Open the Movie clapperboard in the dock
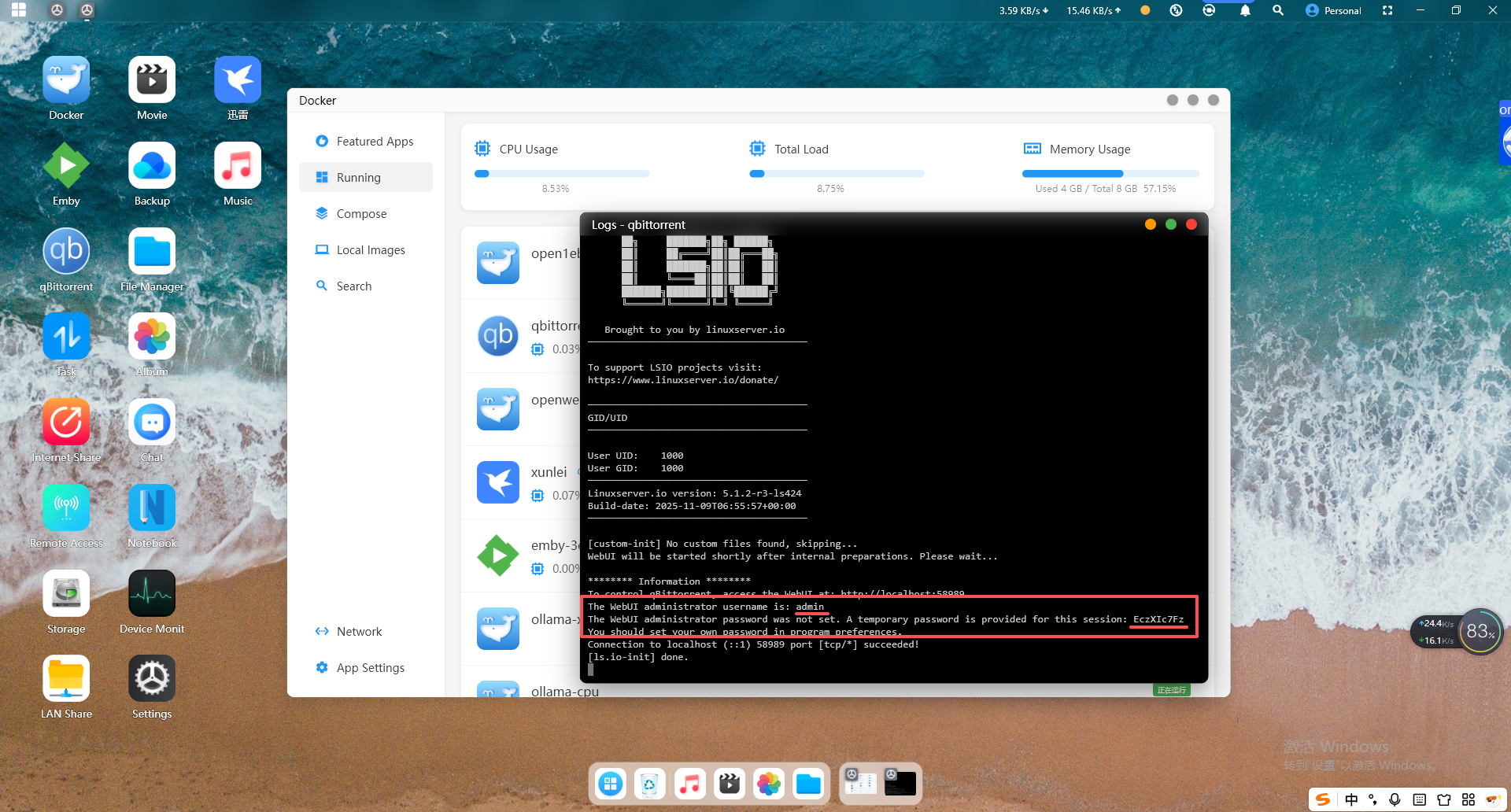The height and width of the screenshot is (812, 1511). [x=730, y=784]
